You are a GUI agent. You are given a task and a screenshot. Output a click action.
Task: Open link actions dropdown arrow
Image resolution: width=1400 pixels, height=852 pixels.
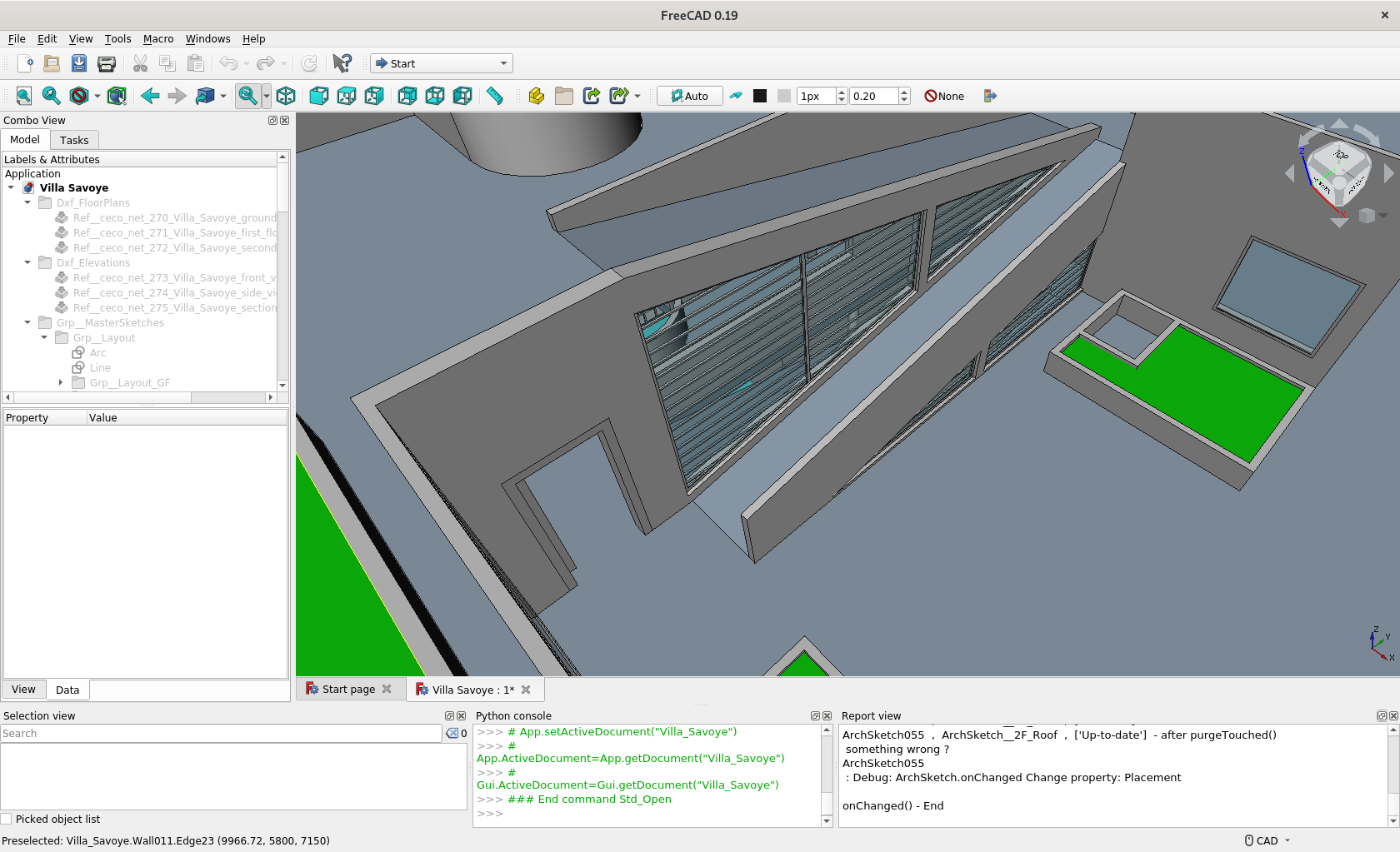click(x=637, y=96)
